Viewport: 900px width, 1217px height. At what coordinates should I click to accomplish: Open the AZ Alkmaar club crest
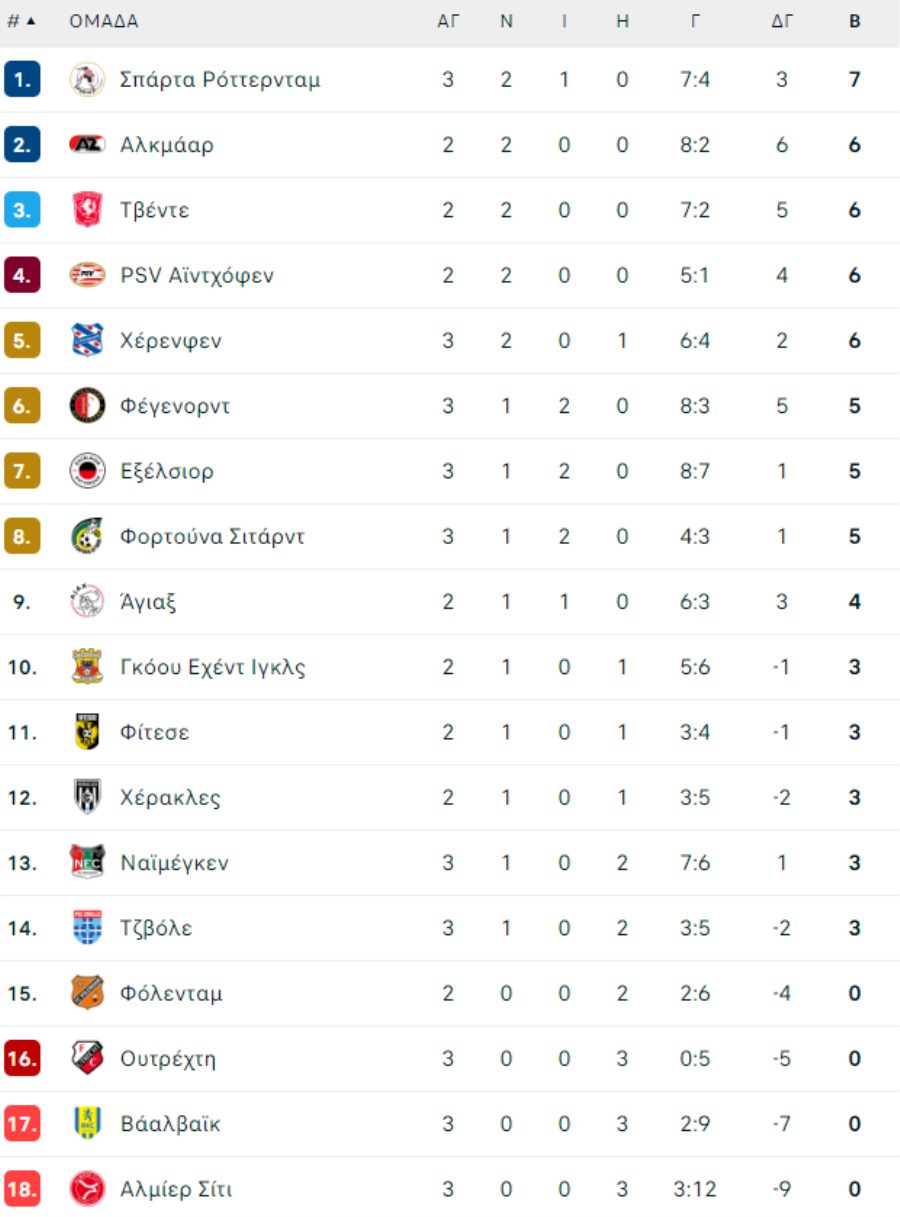[87, 145]
